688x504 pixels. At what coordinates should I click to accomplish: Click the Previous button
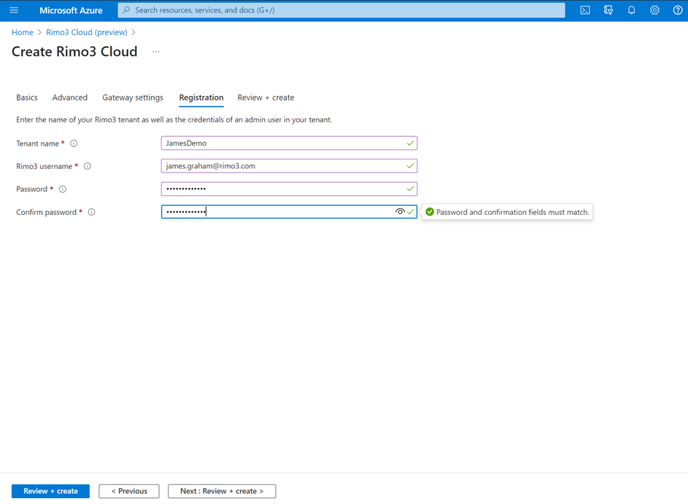pyautogui.click(x=129, y=491)
